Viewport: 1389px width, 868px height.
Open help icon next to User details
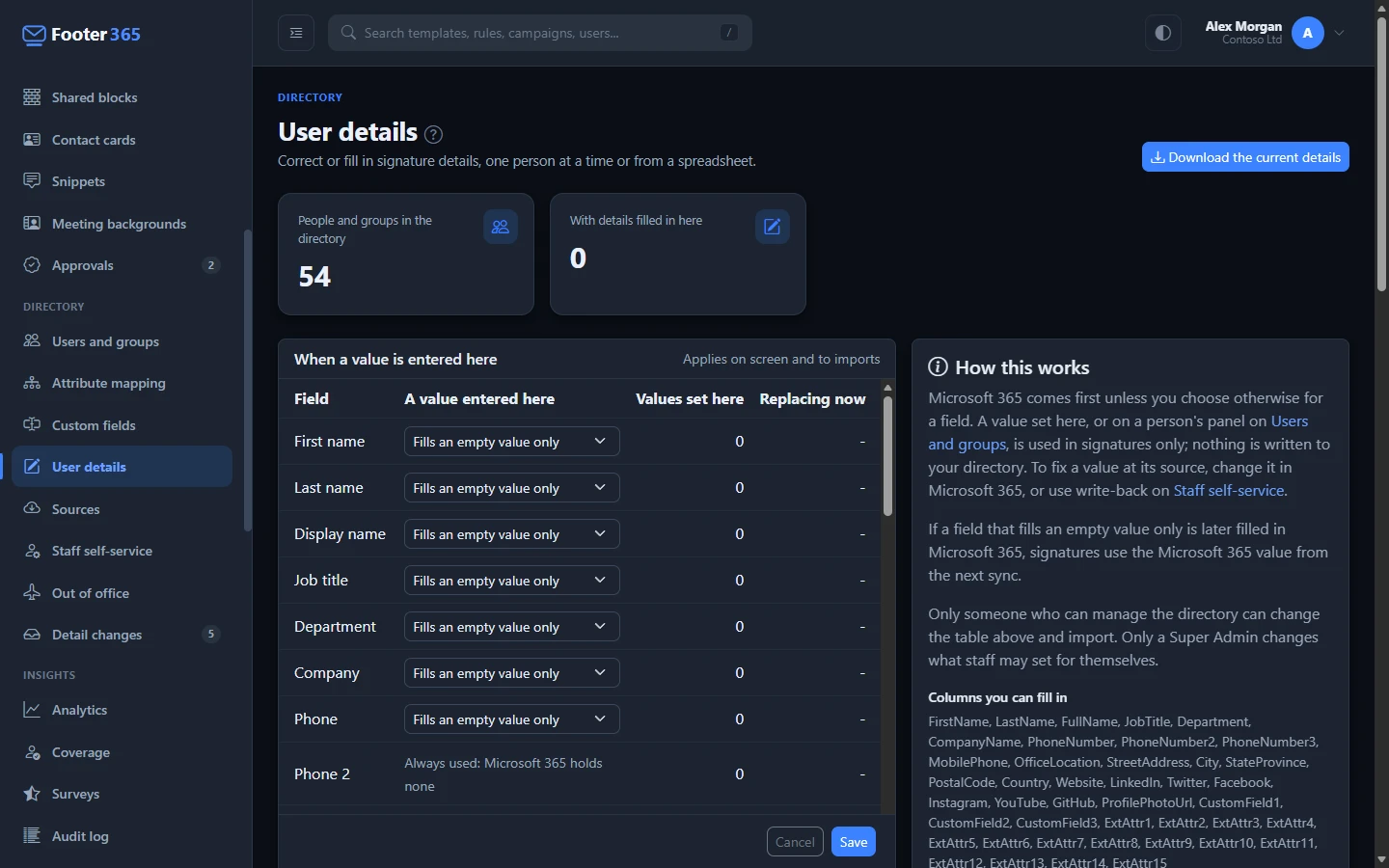click(x=434, y=134)
